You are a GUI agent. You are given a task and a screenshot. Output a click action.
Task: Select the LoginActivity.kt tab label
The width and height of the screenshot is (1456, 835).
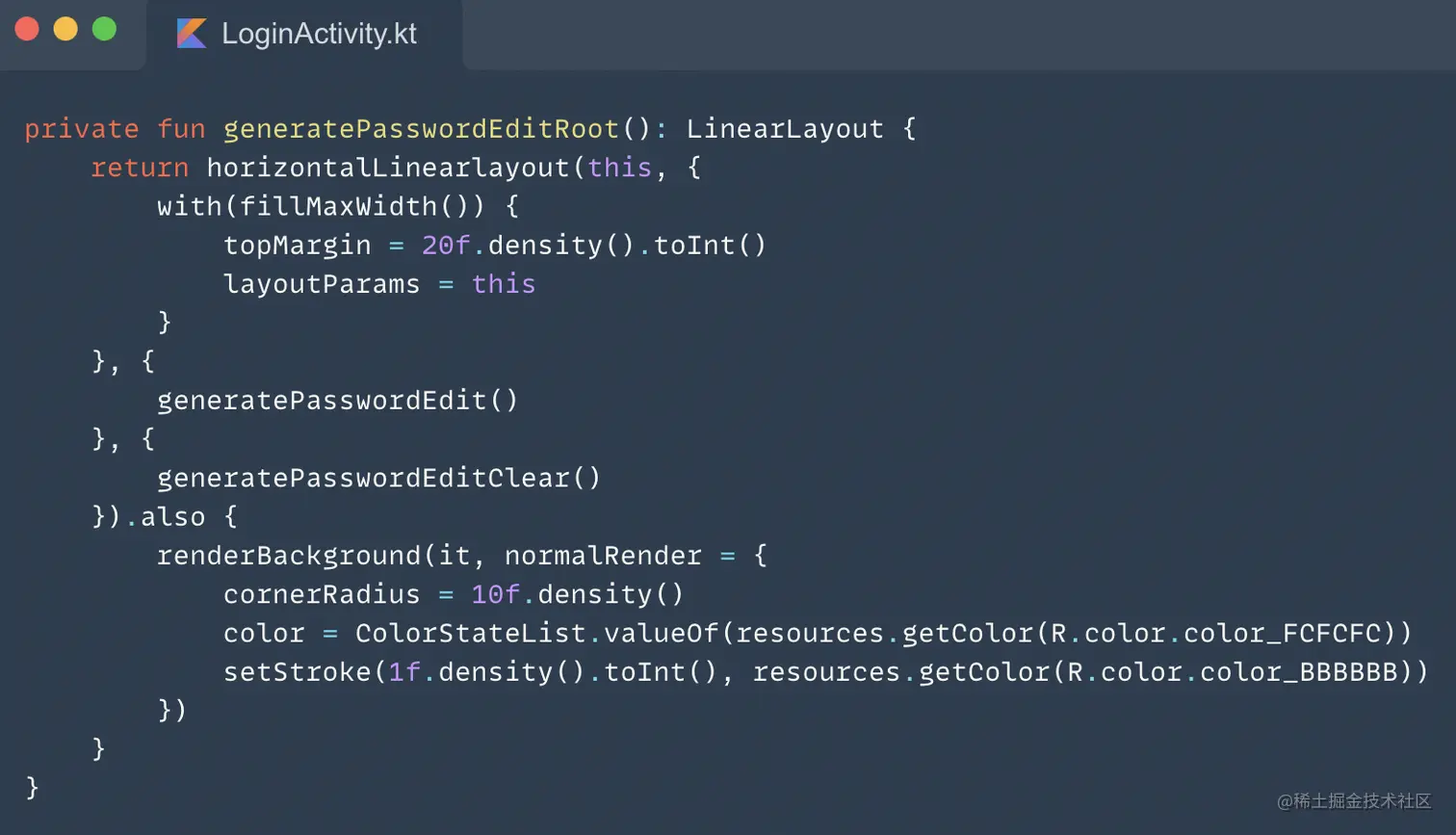tap(319, 34)
